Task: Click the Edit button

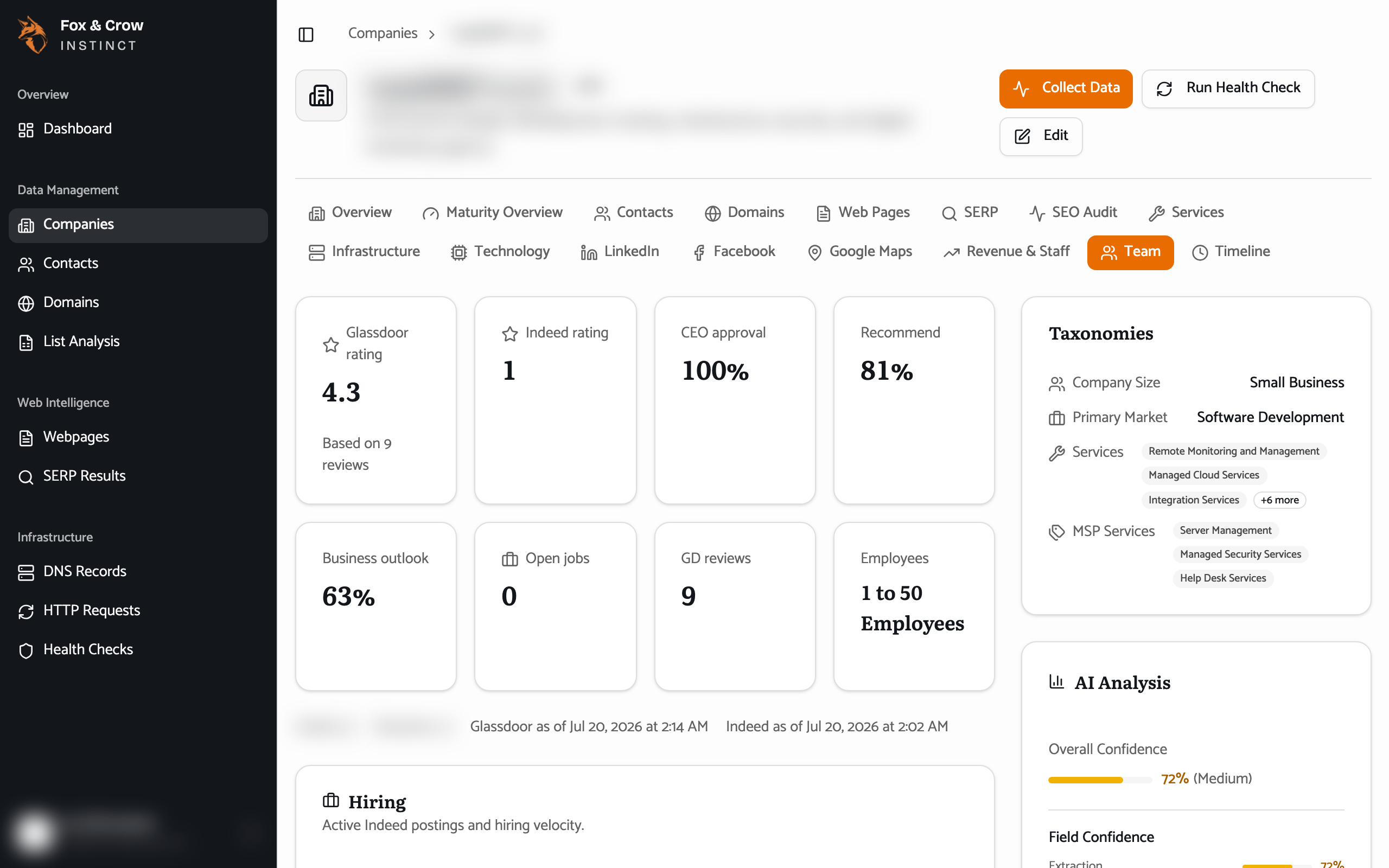Action: tap(1041, 136)
